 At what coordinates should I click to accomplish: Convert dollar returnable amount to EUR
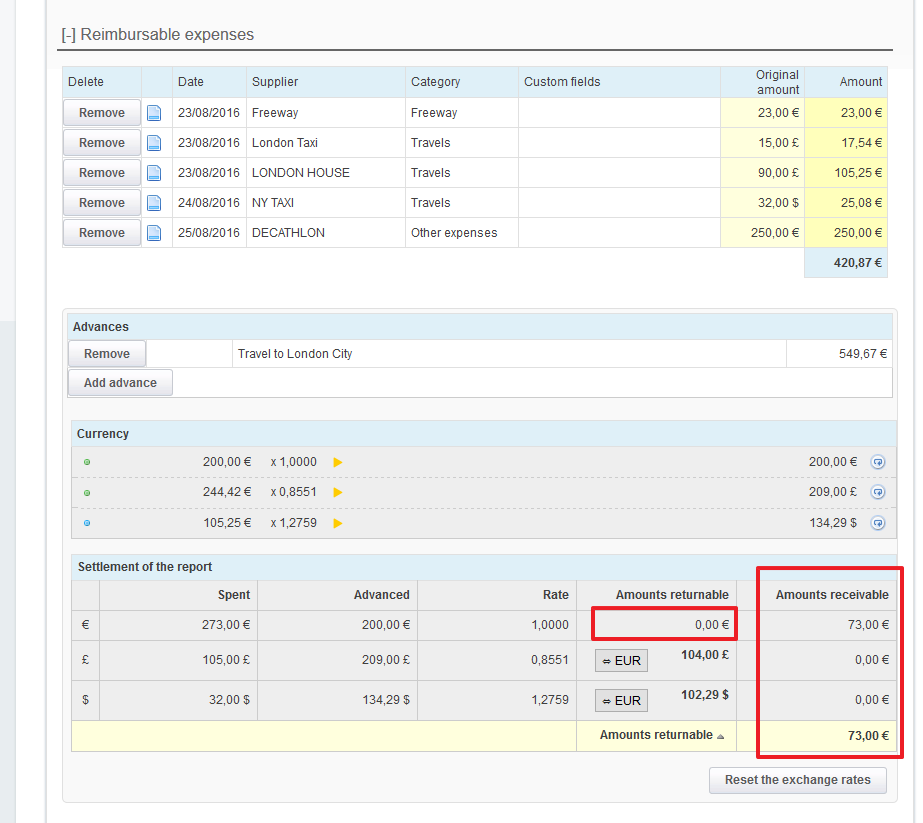coord(622,701)
